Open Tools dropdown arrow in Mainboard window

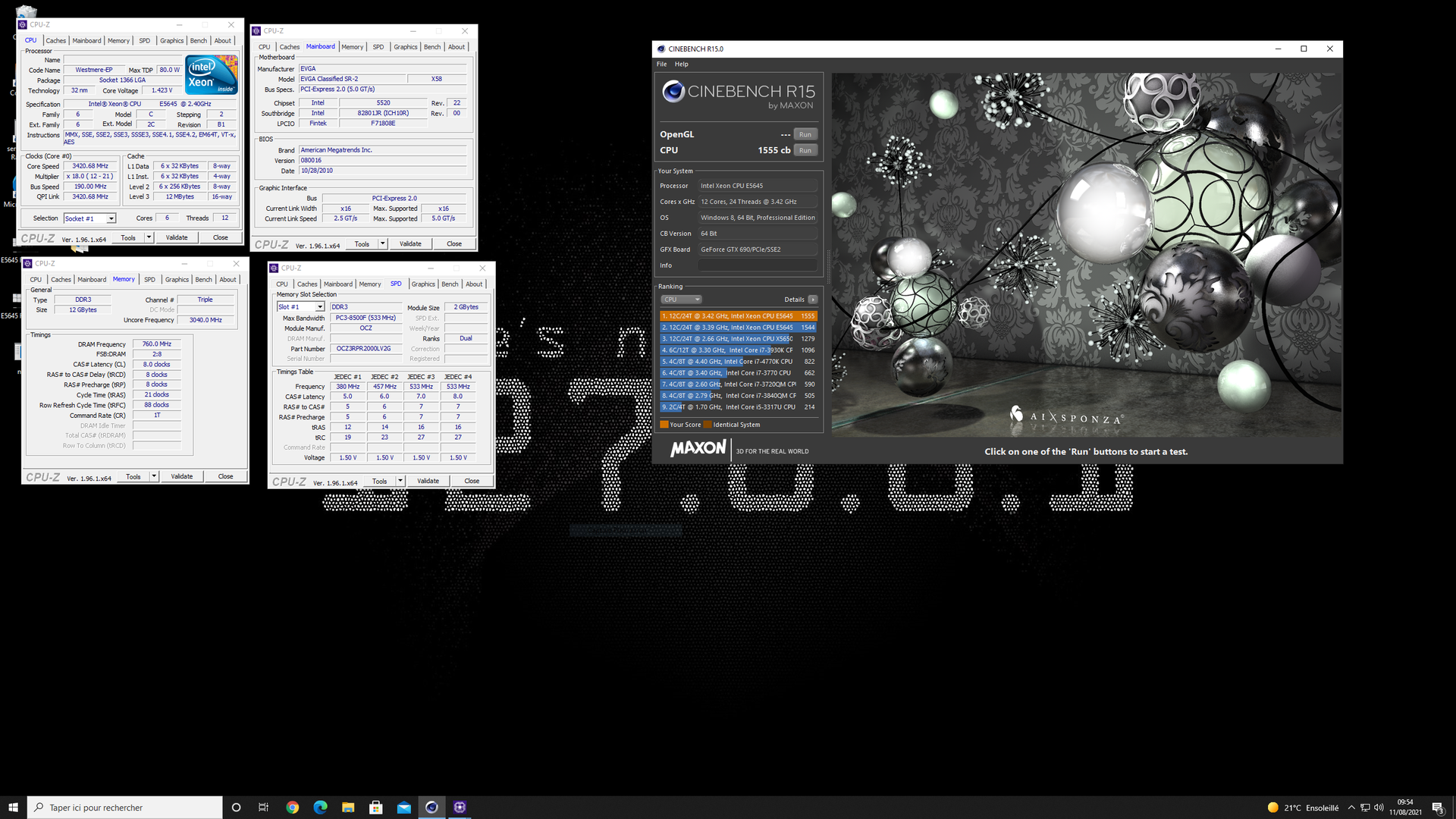pos(382,243)
